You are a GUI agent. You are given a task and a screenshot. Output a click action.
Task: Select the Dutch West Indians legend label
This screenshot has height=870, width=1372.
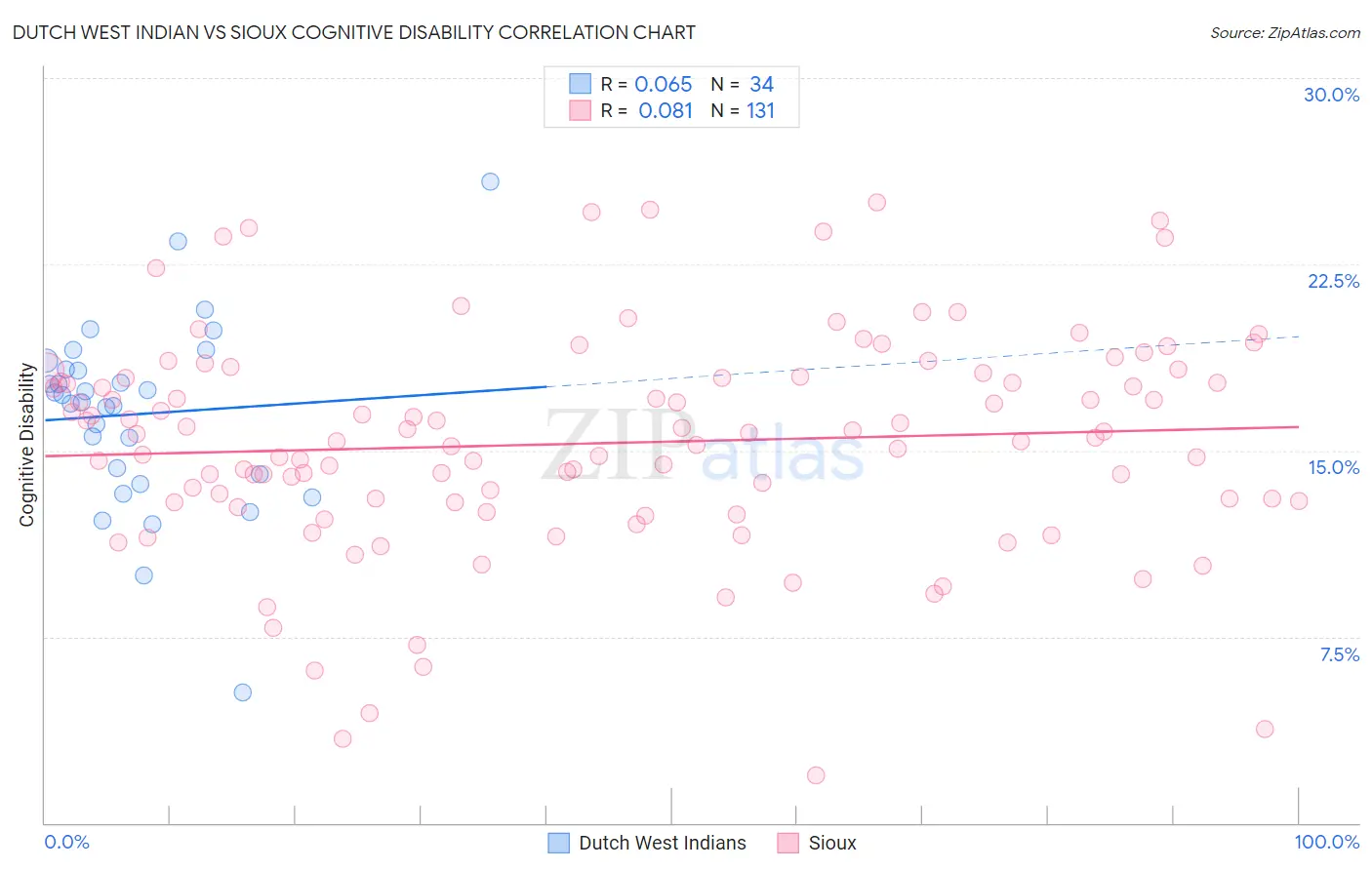(663, 843)
